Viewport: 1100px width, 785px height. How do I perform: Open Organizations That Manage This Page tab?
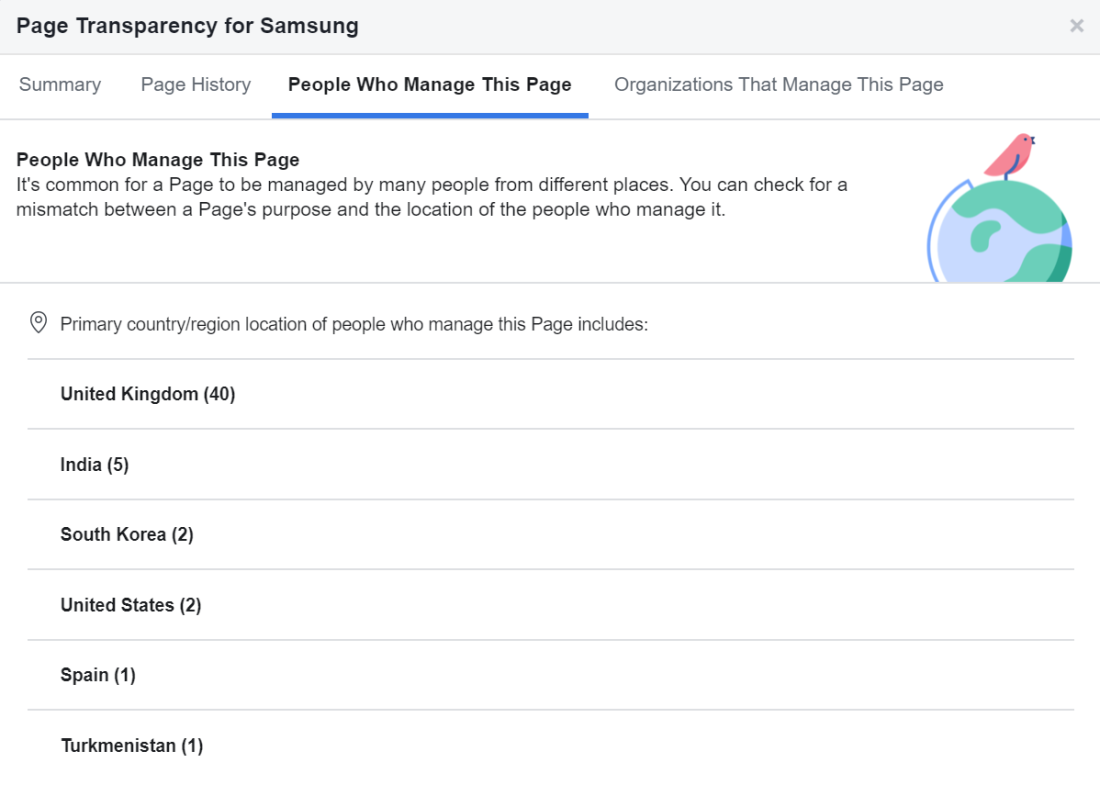(x=779, y=85)
